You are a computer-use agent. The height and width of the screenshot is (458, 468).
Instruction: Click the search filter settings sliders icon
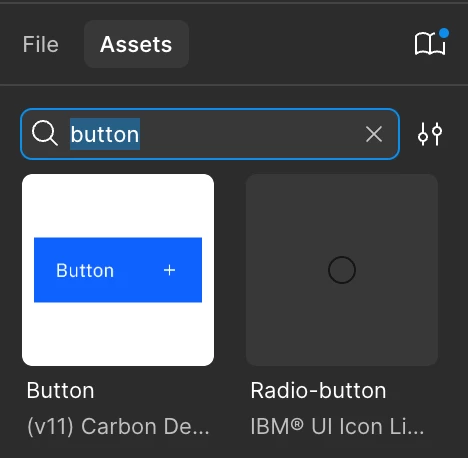(430, 134)
